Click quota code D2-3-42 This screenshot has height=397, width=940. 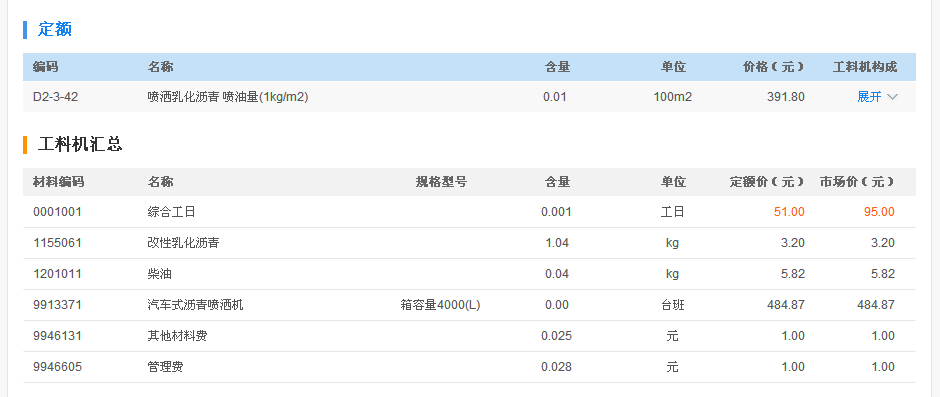55,97
